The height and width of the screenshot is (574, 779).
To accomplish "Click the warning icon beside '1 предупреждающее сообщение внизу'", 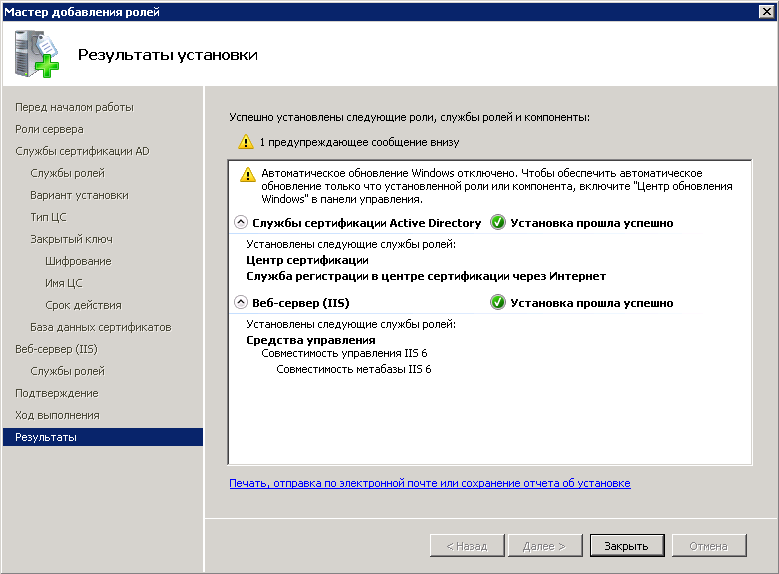I will coord(246,142).
